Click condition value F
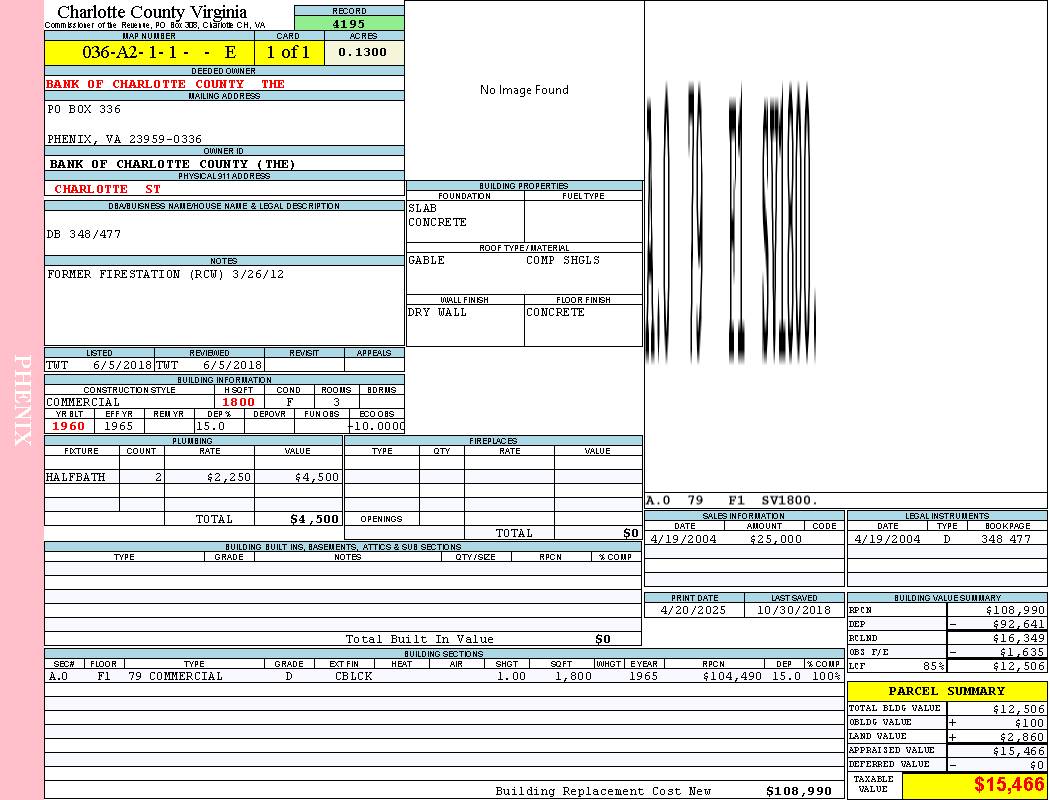This screenshot has height=800, width=1050. point(289,402)
